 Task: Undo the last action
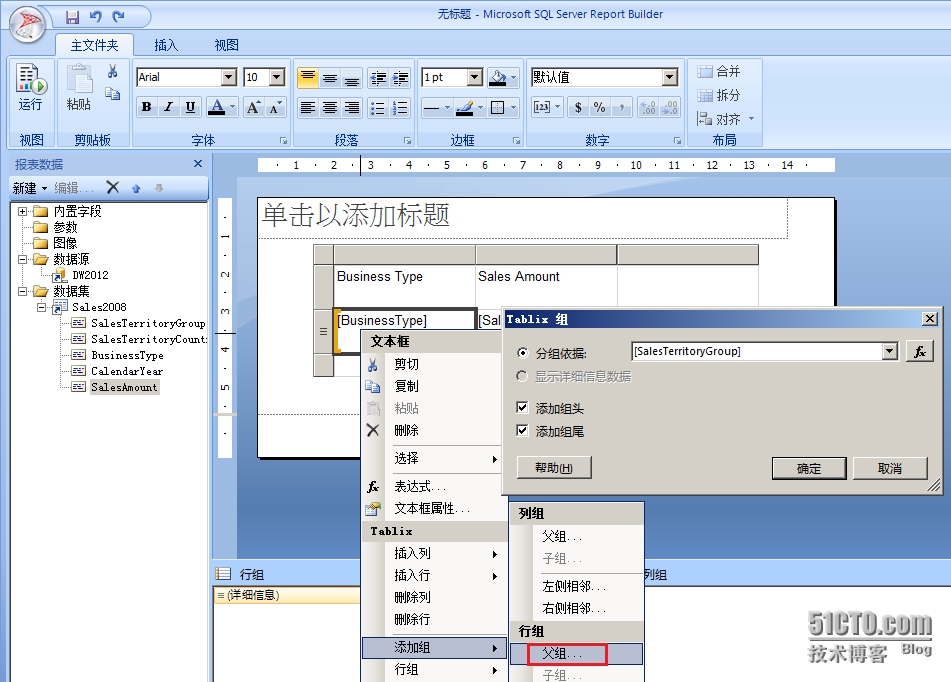point(96,17)
